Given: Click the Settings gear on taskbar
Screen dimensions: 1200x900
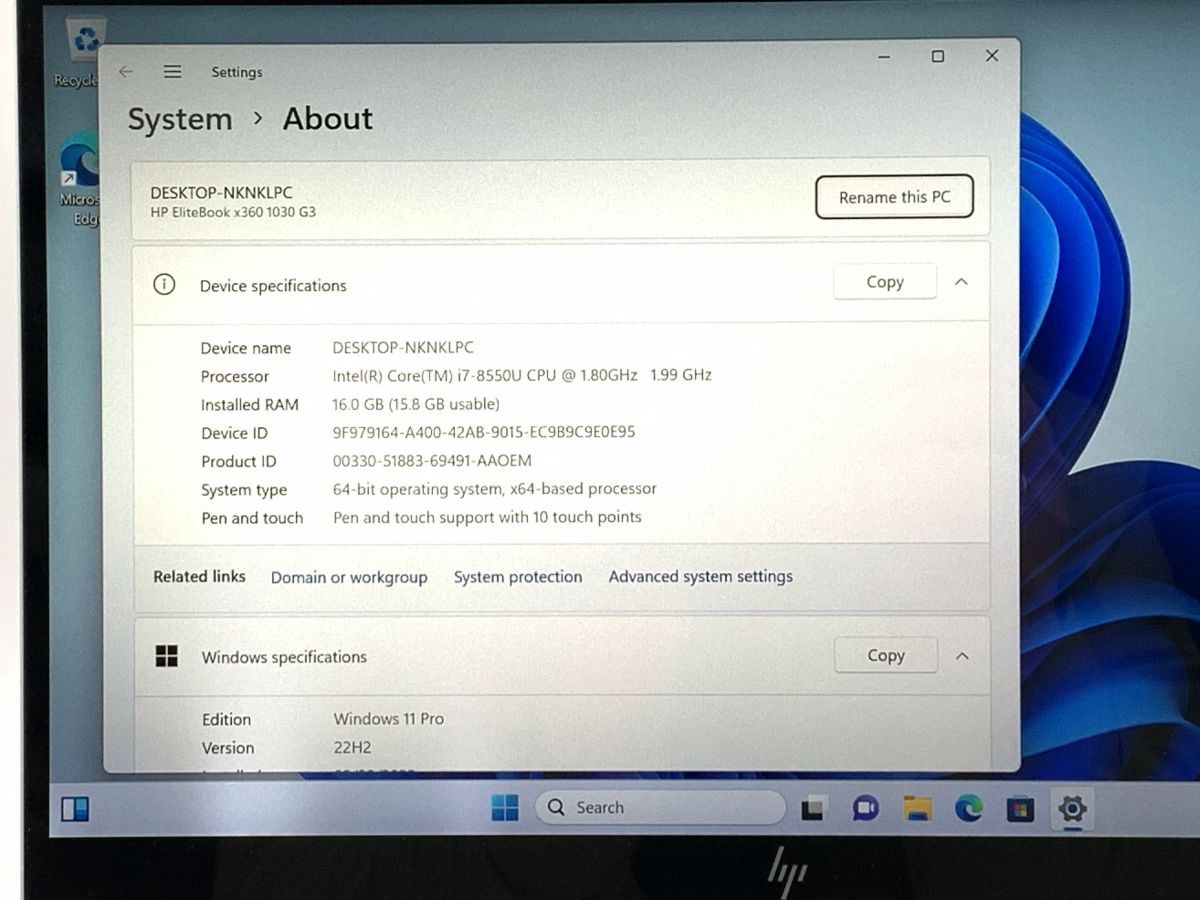Looking at the screenshot, I should 1072,808.
